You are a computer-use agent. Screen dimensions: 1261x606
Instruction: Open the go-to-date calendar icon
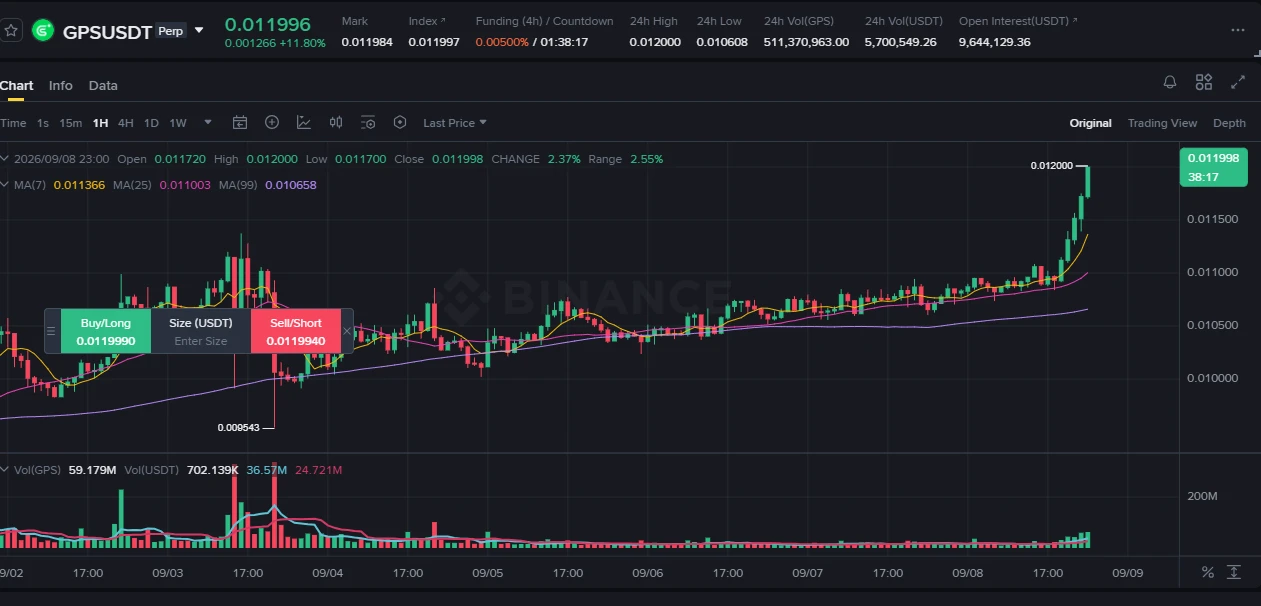(x=240, y=122)
